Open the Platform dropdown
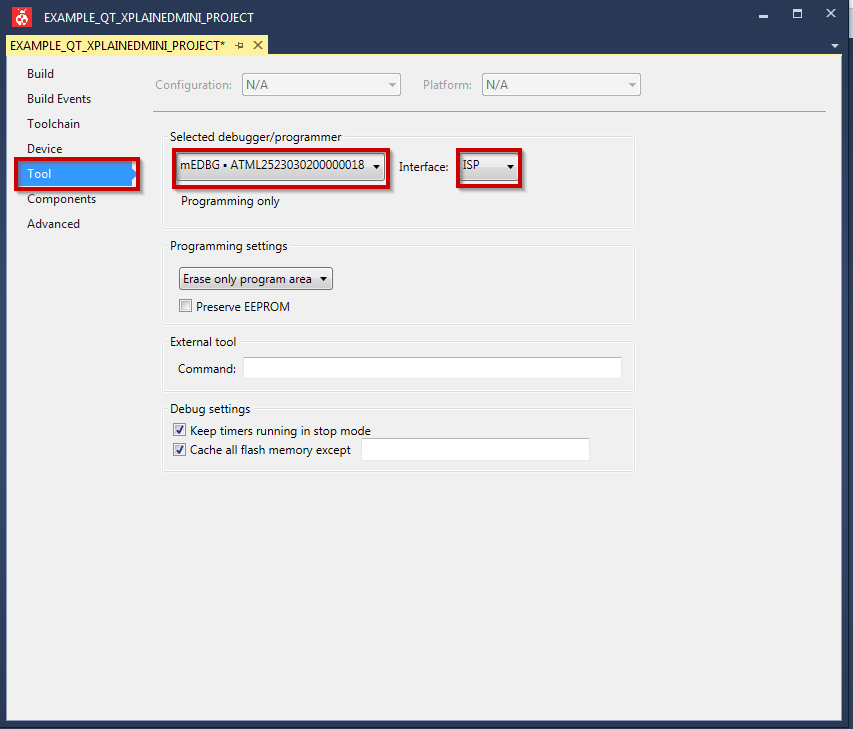This screenshot has height=729, width=853. pyautogui.click(x=561, y=85)
